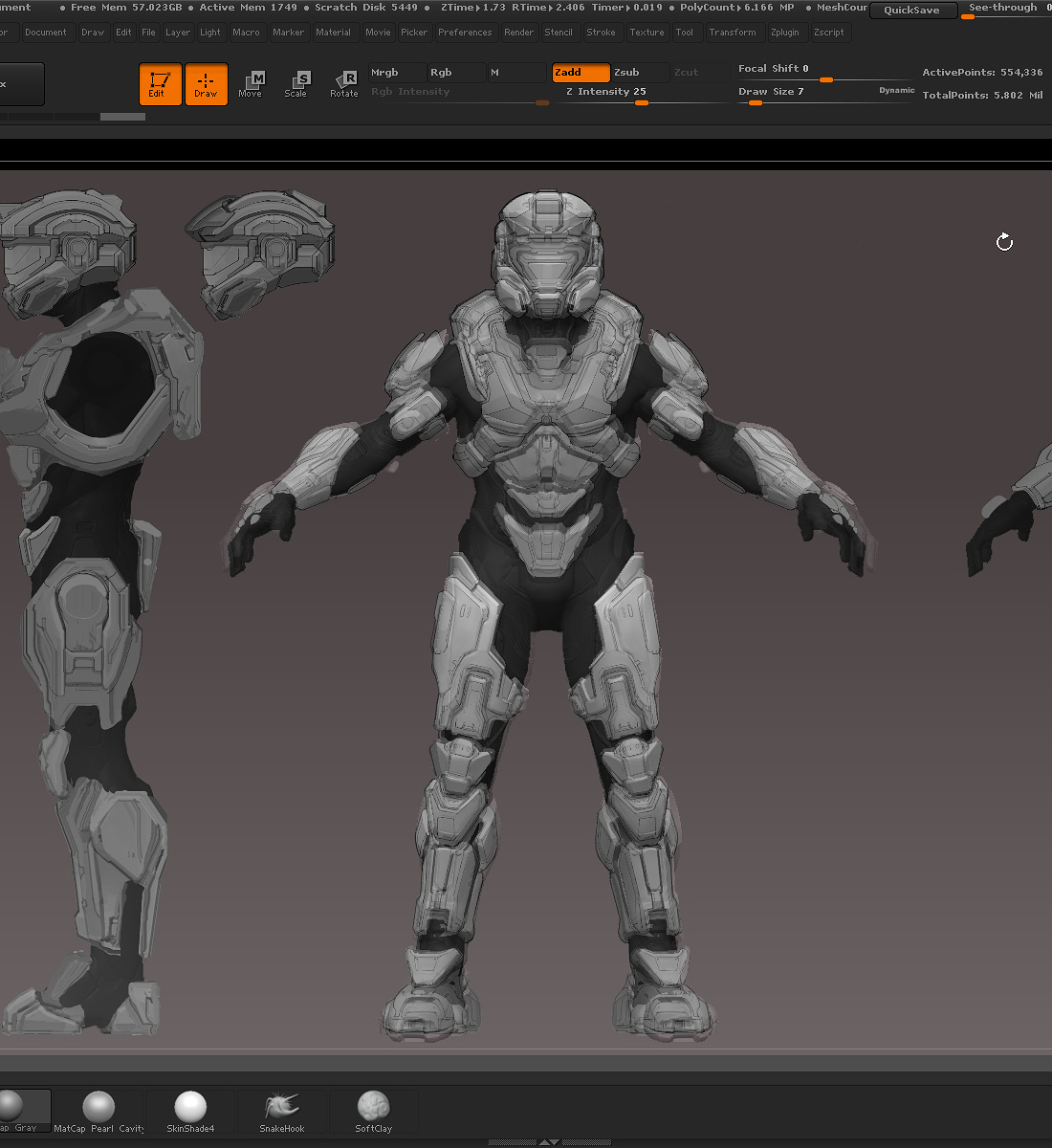Open the Texture menu
The height and width of the screenshot is (1148, 1052).
click(647, 33)
